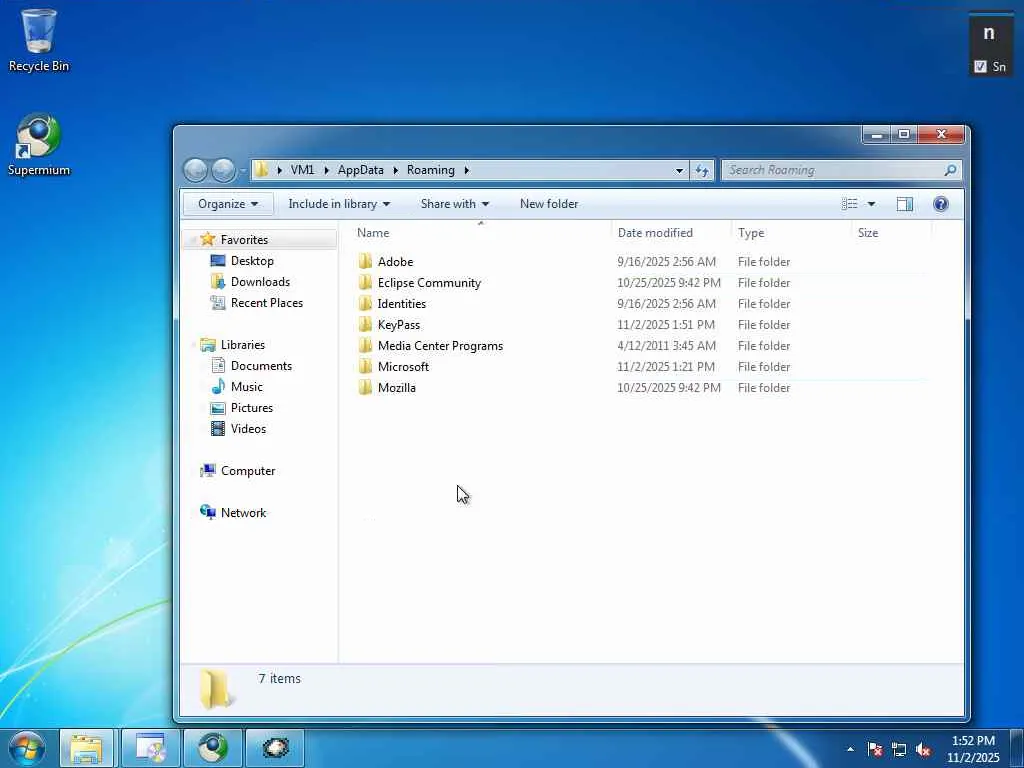Navigate to AppData in breadcrumb
The image size is (1024, 768).
[360, 170]
